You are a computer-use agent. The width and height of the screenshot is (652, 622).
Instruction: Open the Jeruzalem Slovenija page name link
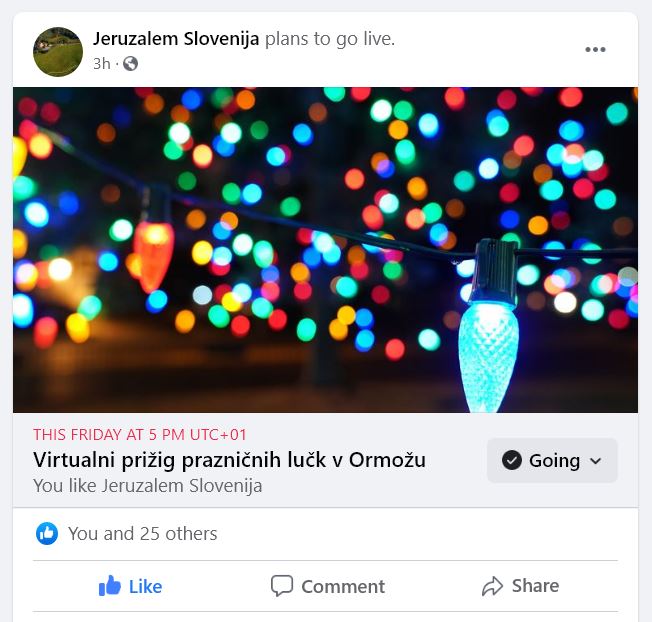(176, 39)
